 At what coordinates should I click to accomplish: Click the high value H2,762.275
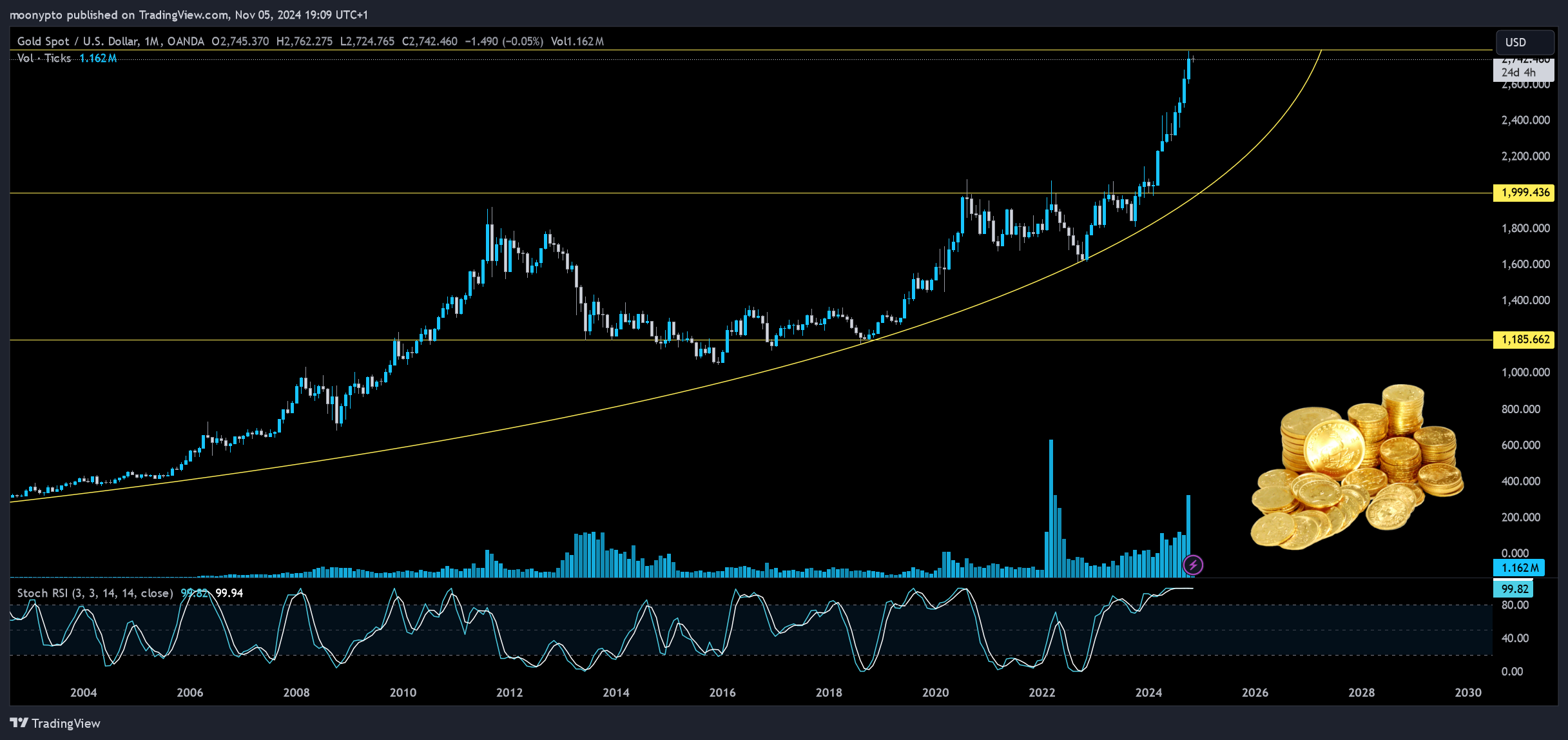(304, 41)
